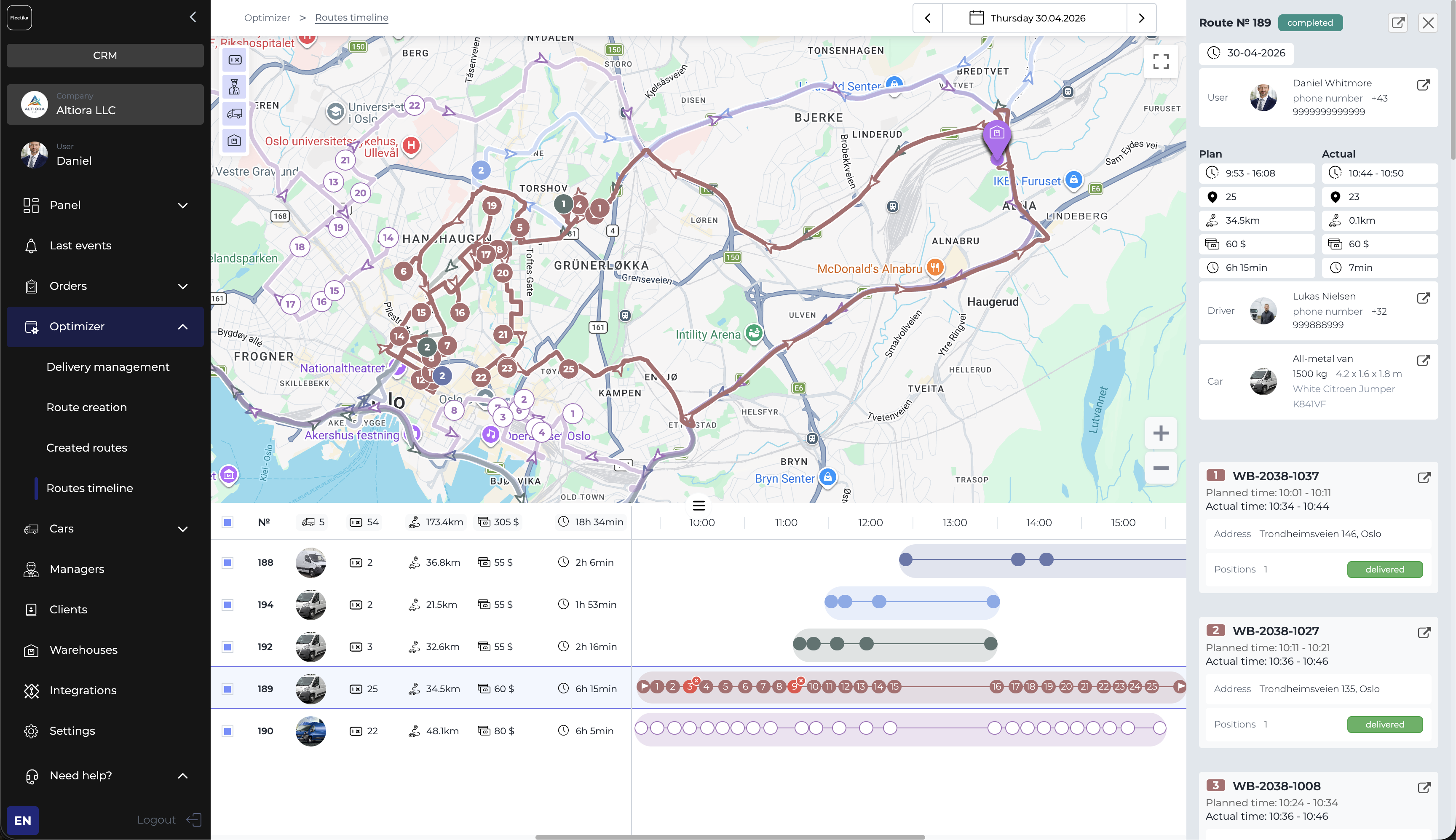1456x840 pixels.
Task: Click the Optimizer breadcrumb link
Action: (x=267, y=18)
